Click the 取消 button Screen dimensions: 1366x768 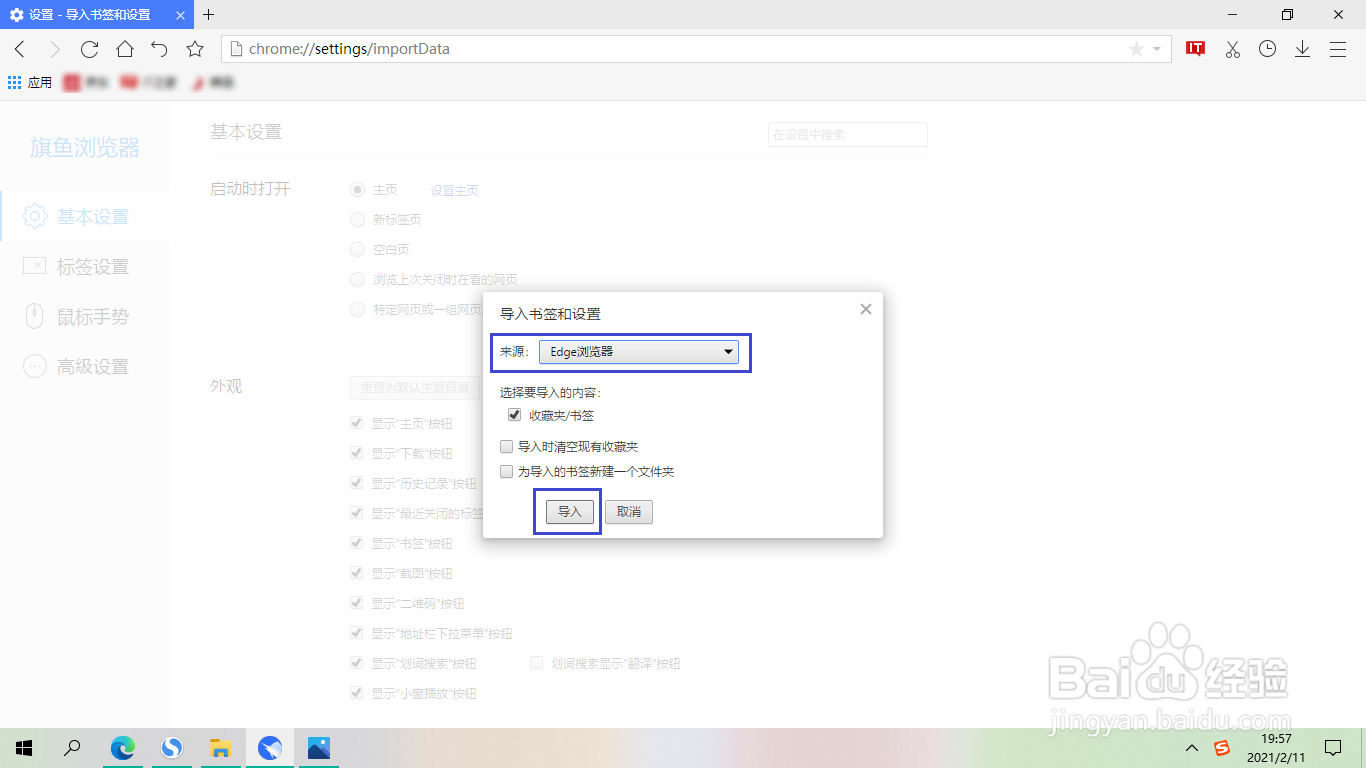(629, 512)
